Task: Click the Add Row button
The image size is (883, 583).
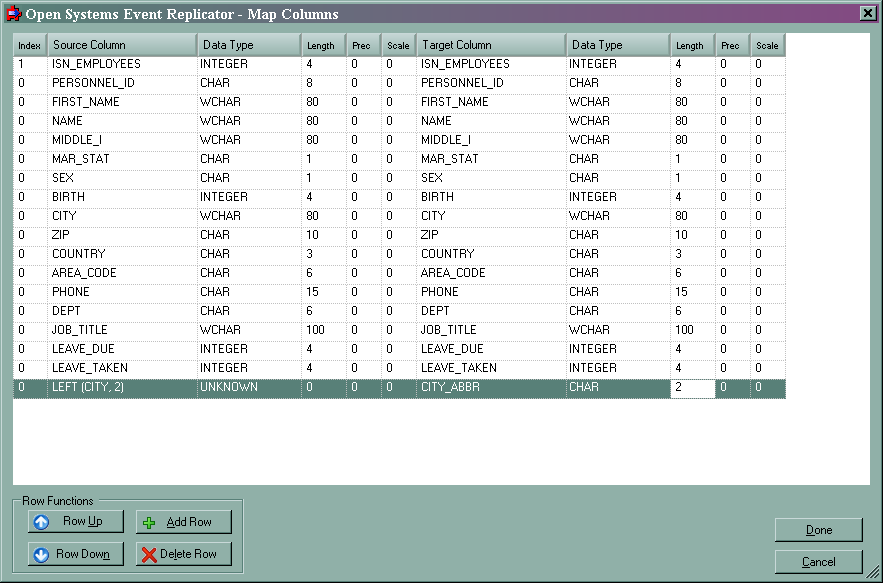Action: click(x=183, y=522)
